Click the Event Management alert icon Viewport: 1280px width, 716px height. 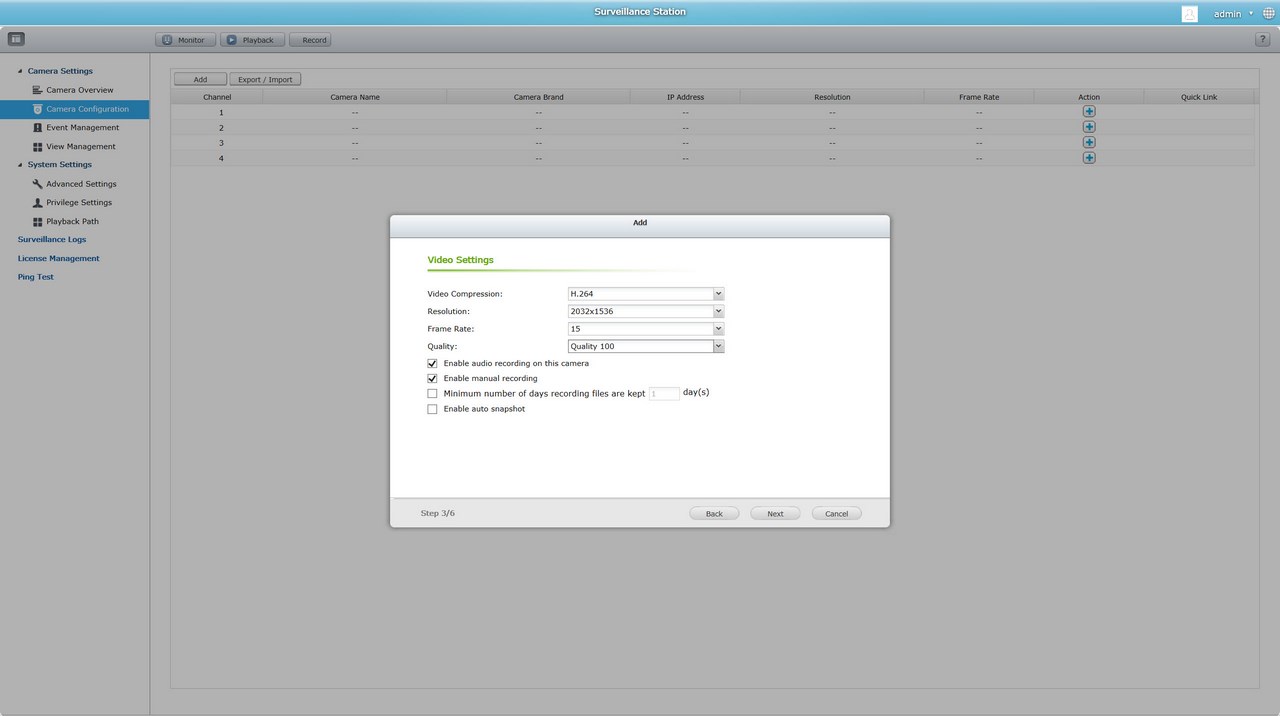coord(38,128)
